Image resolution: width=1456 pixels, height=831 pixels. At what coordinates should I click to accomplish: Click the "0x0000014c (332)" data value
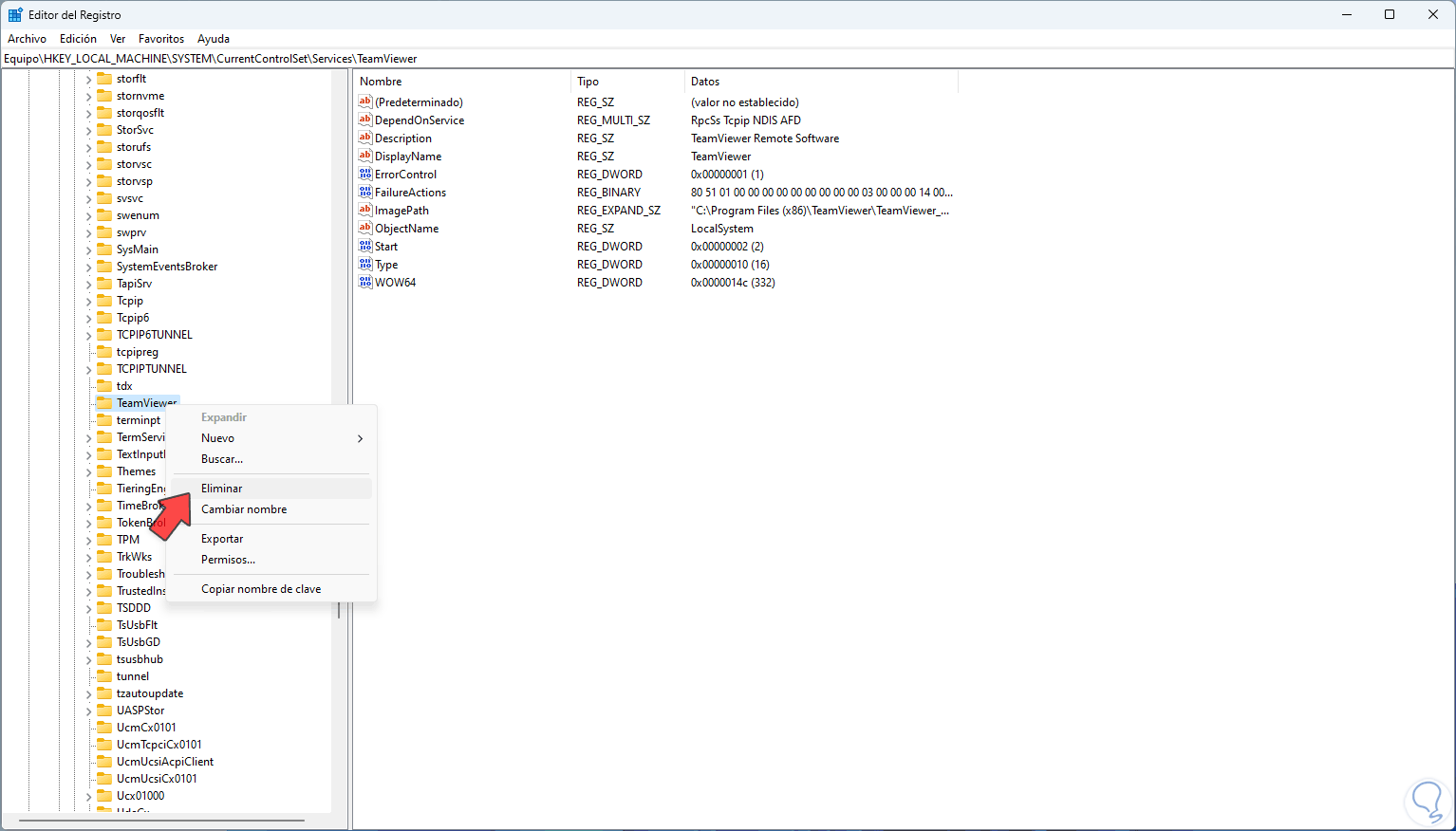(733, 283)
